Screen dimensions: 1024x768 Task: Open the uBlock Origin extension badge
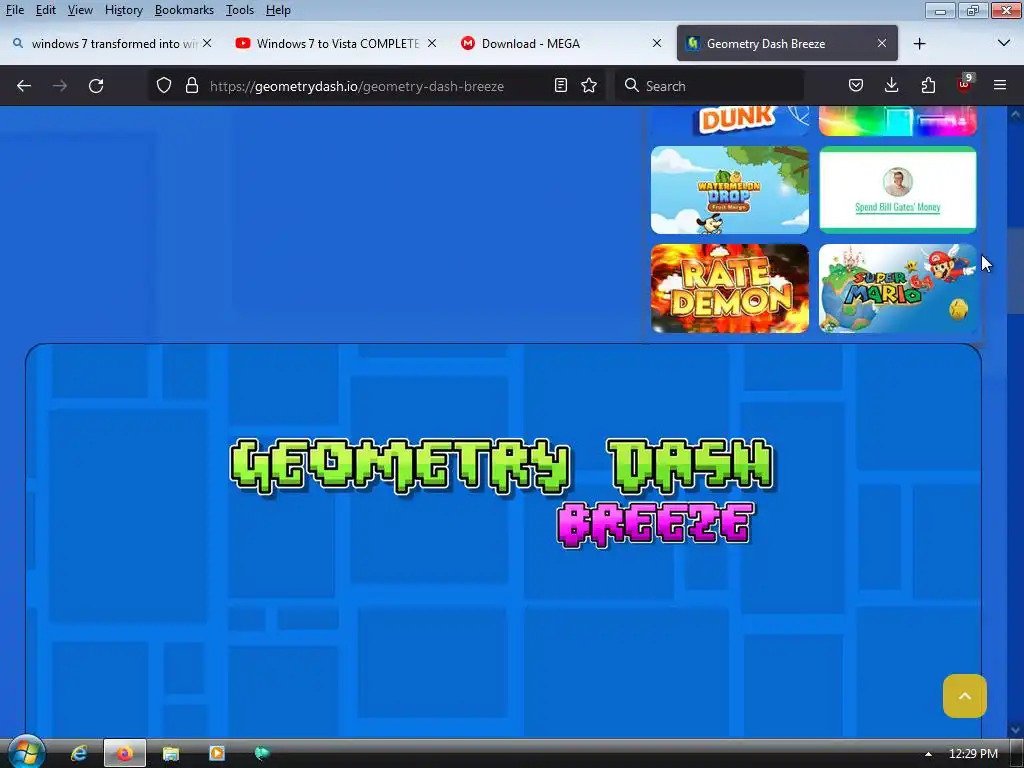tap(965, 84)
